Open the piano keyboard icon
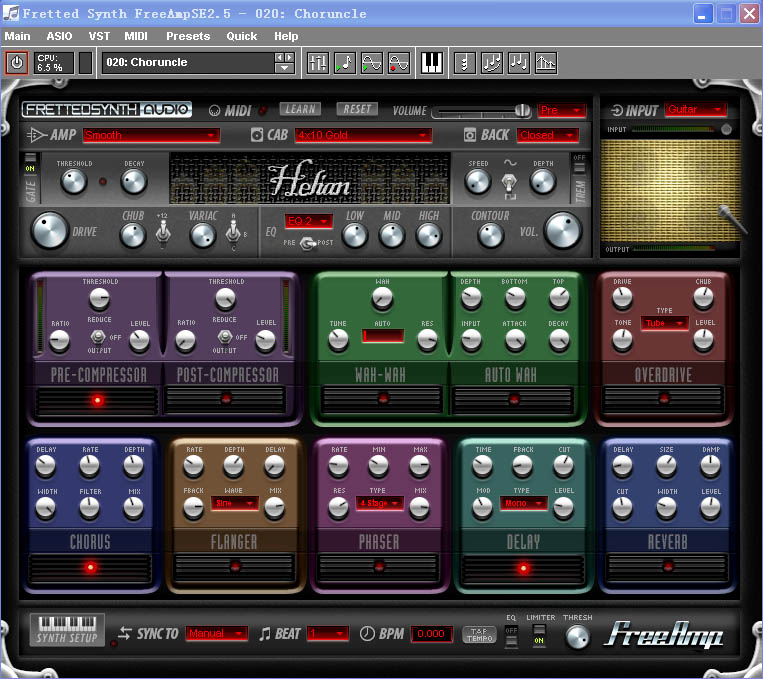Viewport: 763px width, 679px height. [x=431, y=63]
